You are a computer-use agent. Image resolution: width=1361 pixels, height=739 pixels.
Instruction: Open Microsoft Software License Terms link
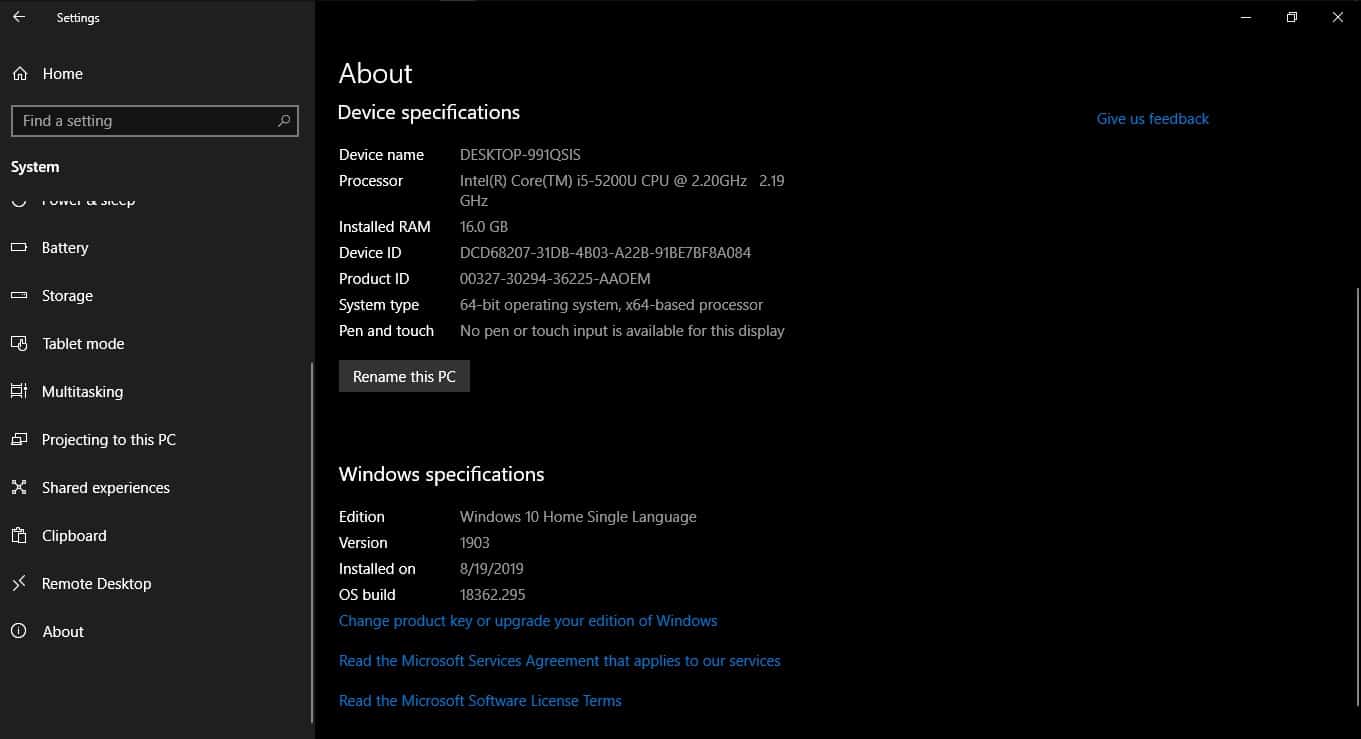(x=480, y=701)
